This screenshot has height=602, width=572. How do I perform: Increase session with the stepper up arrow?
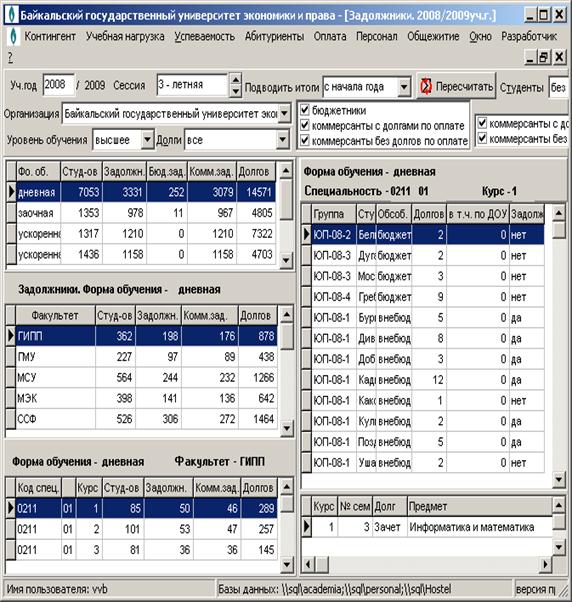pyautogui.click(x=236, y=79)
